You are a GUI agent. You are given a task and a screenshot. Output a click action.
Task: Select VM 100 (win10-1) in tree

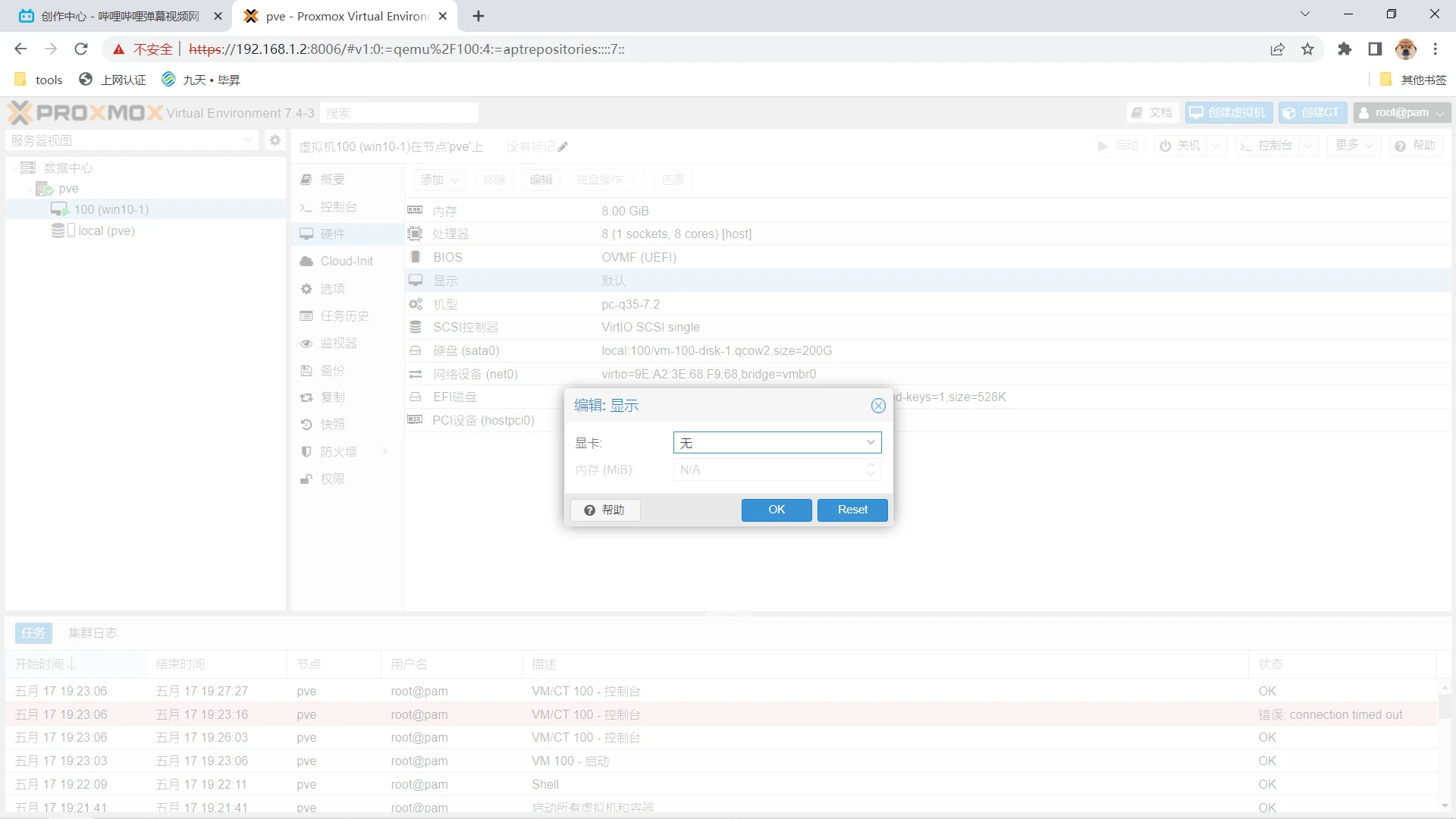pos(111,209)
